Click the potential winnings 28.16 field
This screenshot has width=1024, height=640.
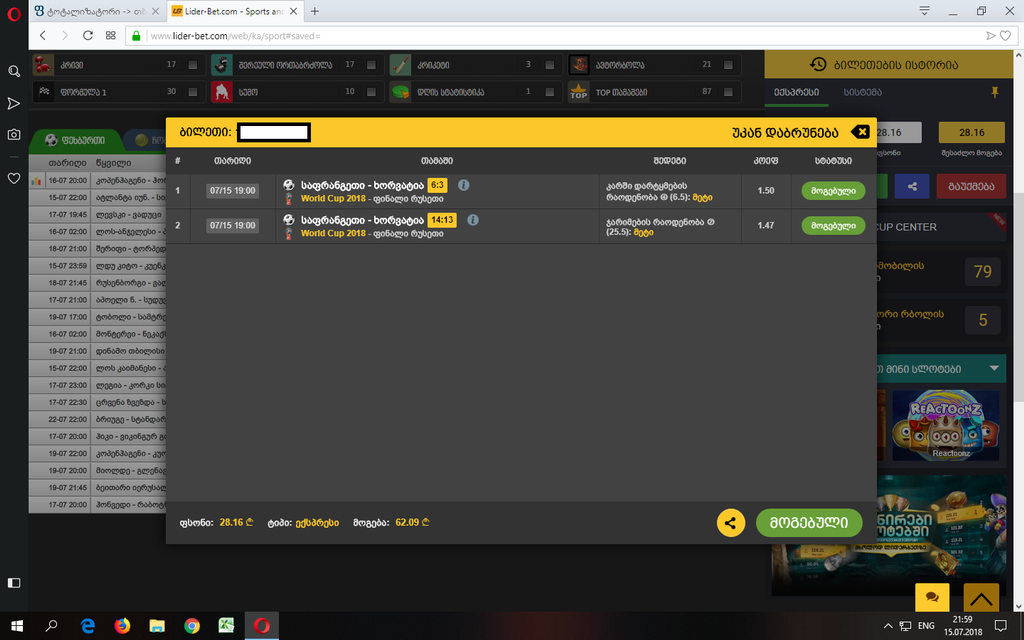(x=971, y=132)
